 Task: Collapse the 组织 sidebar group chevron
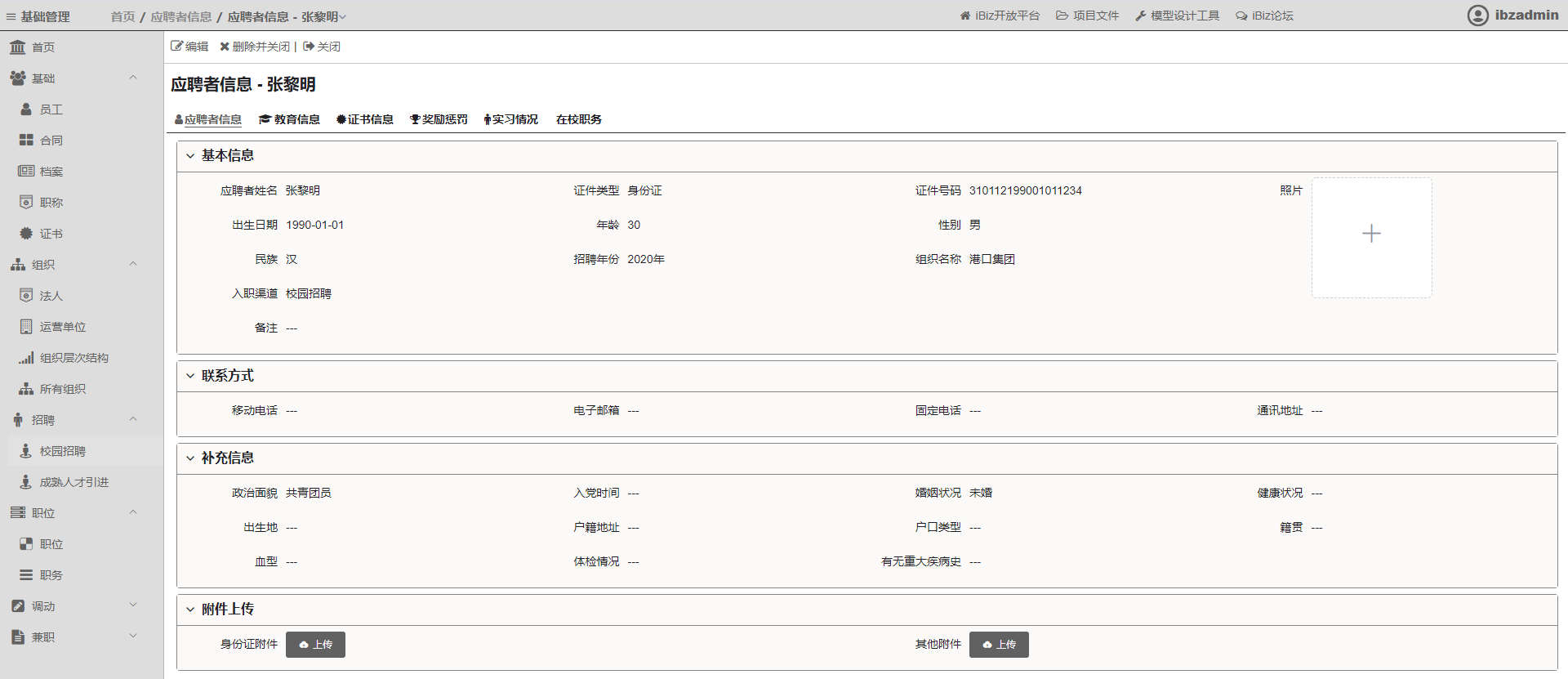click(133, 264)
